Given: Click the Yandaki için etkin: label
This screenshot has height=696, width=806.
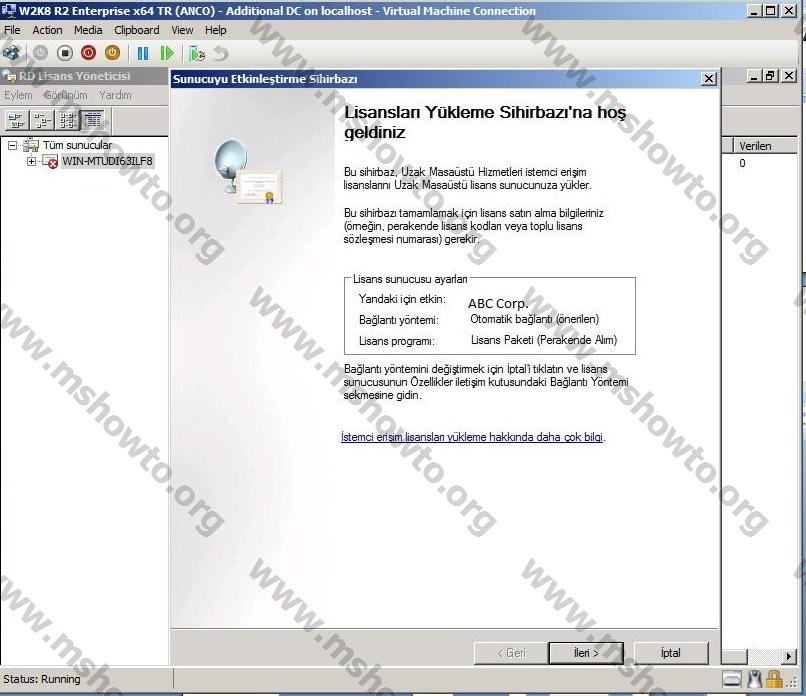Looking at the screenshot, I should [x=402, y=299].
